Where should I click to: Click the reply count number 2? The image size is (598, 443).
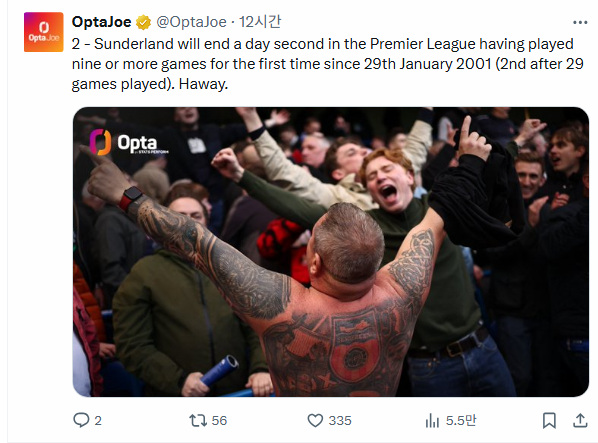[x=98, y=421]
